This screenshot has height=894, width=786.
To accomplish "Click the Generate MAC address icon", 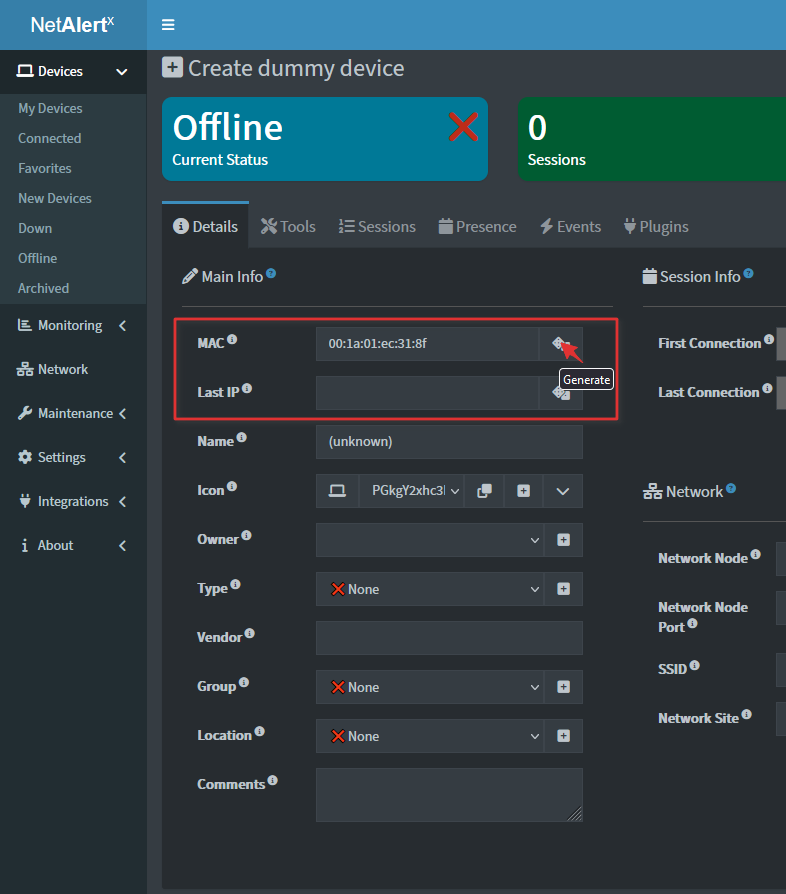I will [560, 344].
